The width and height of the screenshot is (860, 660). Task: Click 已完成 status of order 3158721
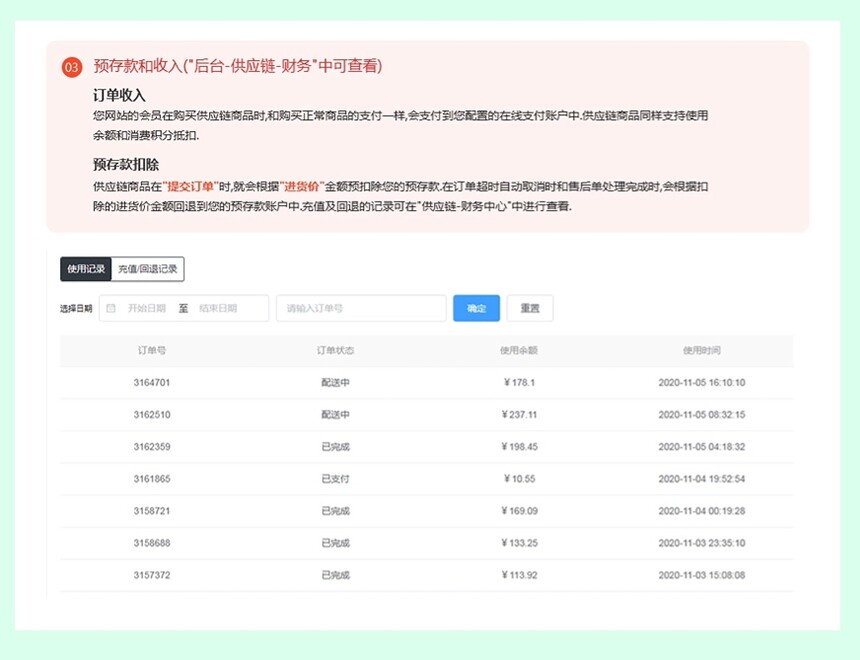(x=335, y=511)
